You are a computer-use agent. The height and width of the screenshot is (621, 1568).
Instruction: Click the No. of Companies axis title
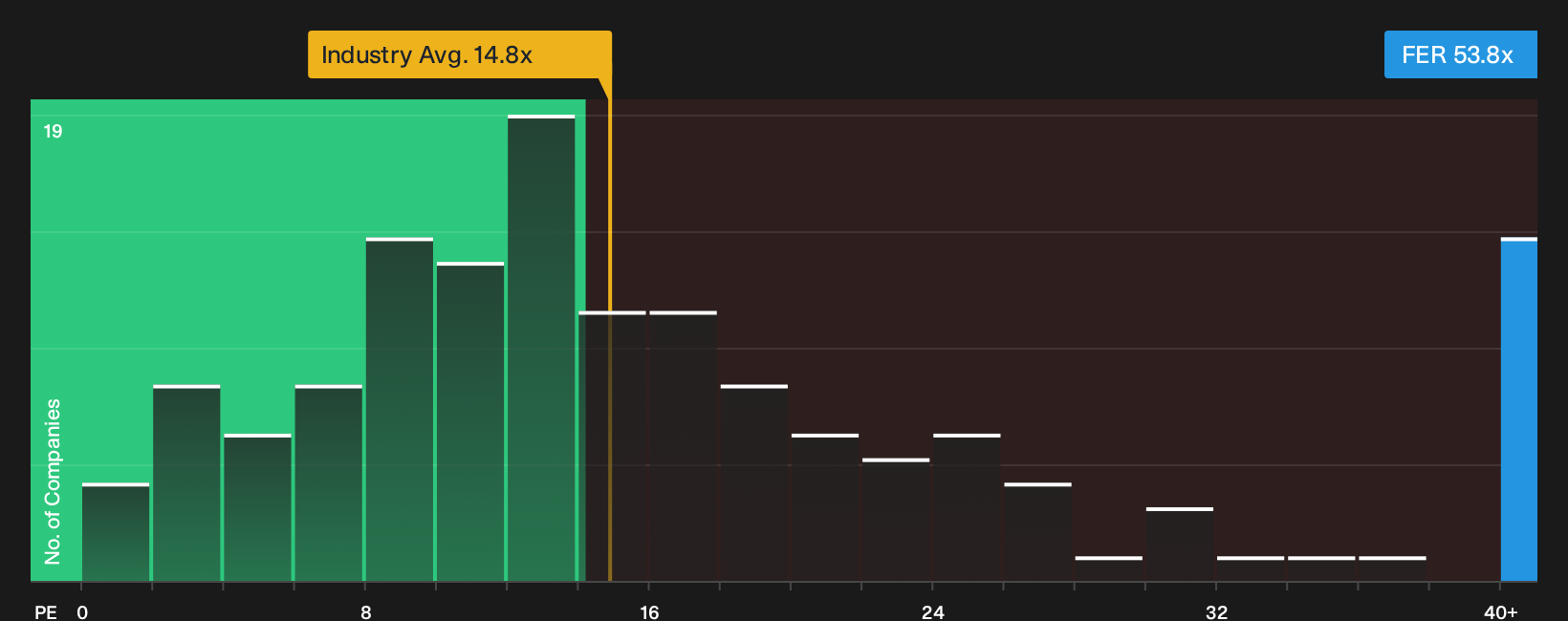click(53, 482)
